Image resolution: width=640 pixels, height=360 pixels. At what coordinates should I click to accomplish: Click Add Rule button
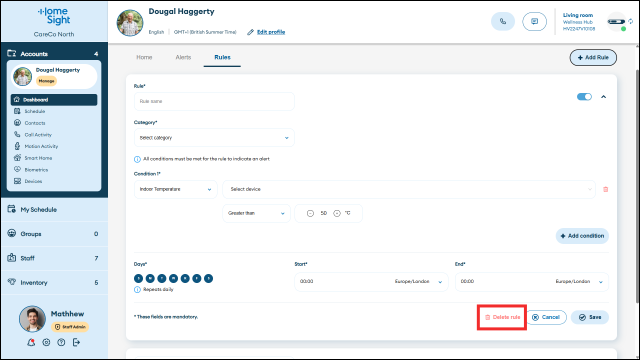[593, 58]
